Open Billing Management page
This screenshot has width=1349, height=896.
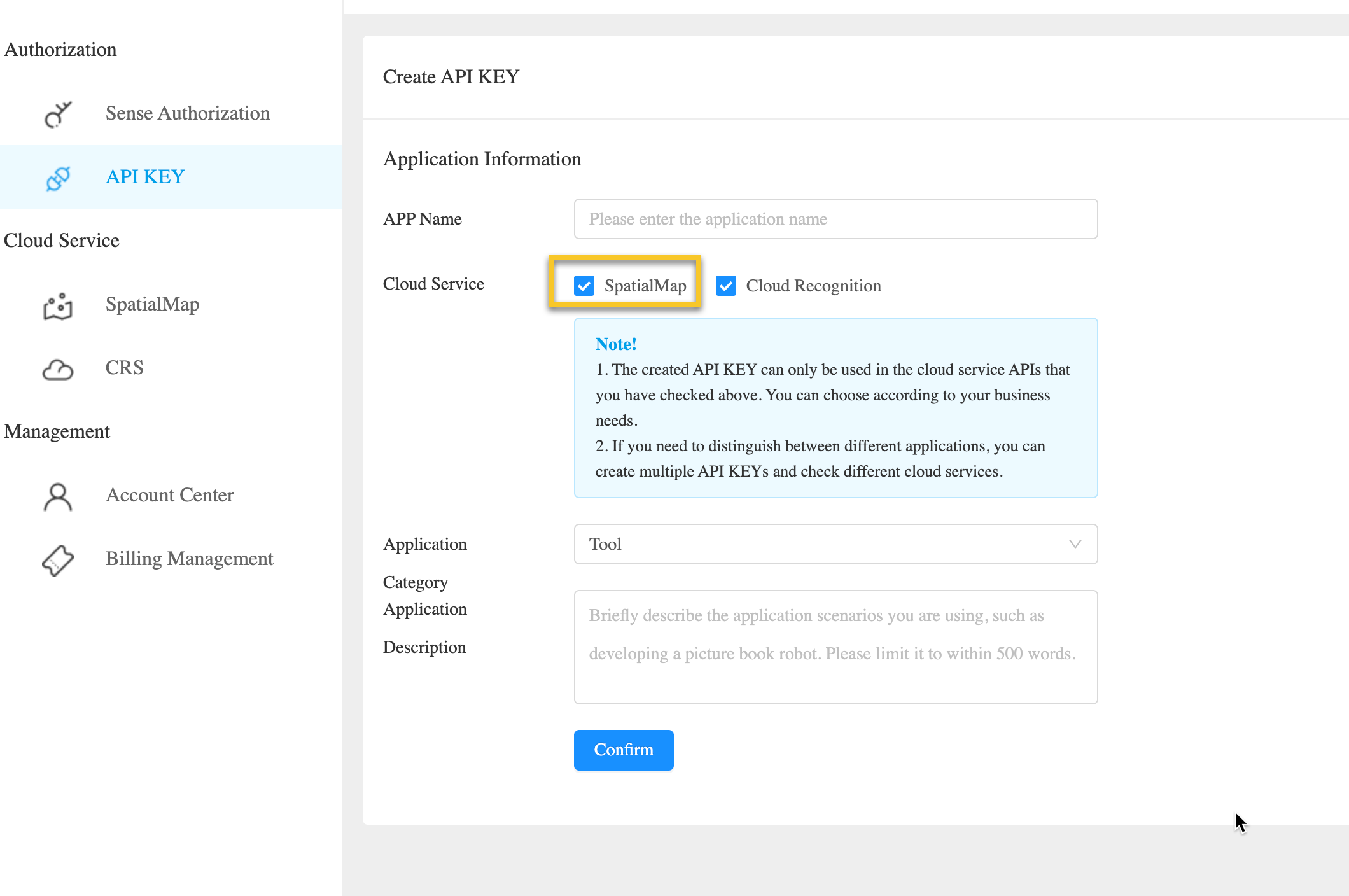(x=189, y=559)
